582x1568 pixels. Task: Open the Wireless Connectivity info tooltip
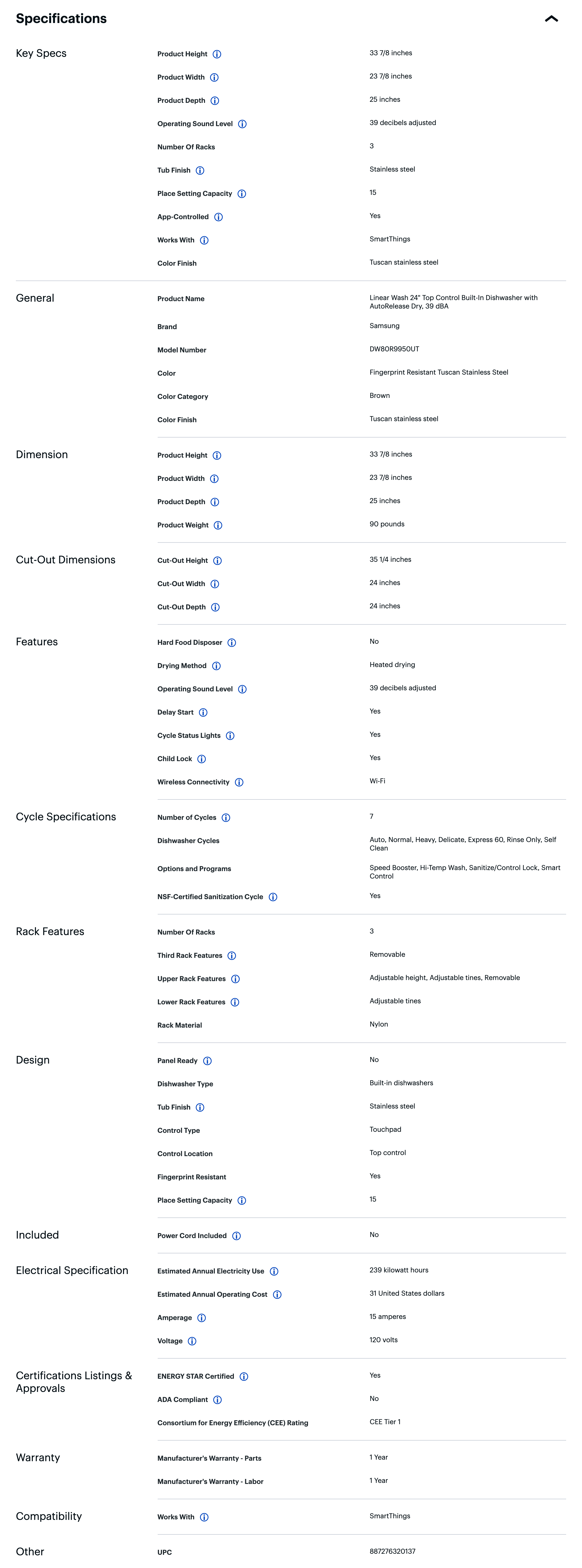tap(239, 782)
